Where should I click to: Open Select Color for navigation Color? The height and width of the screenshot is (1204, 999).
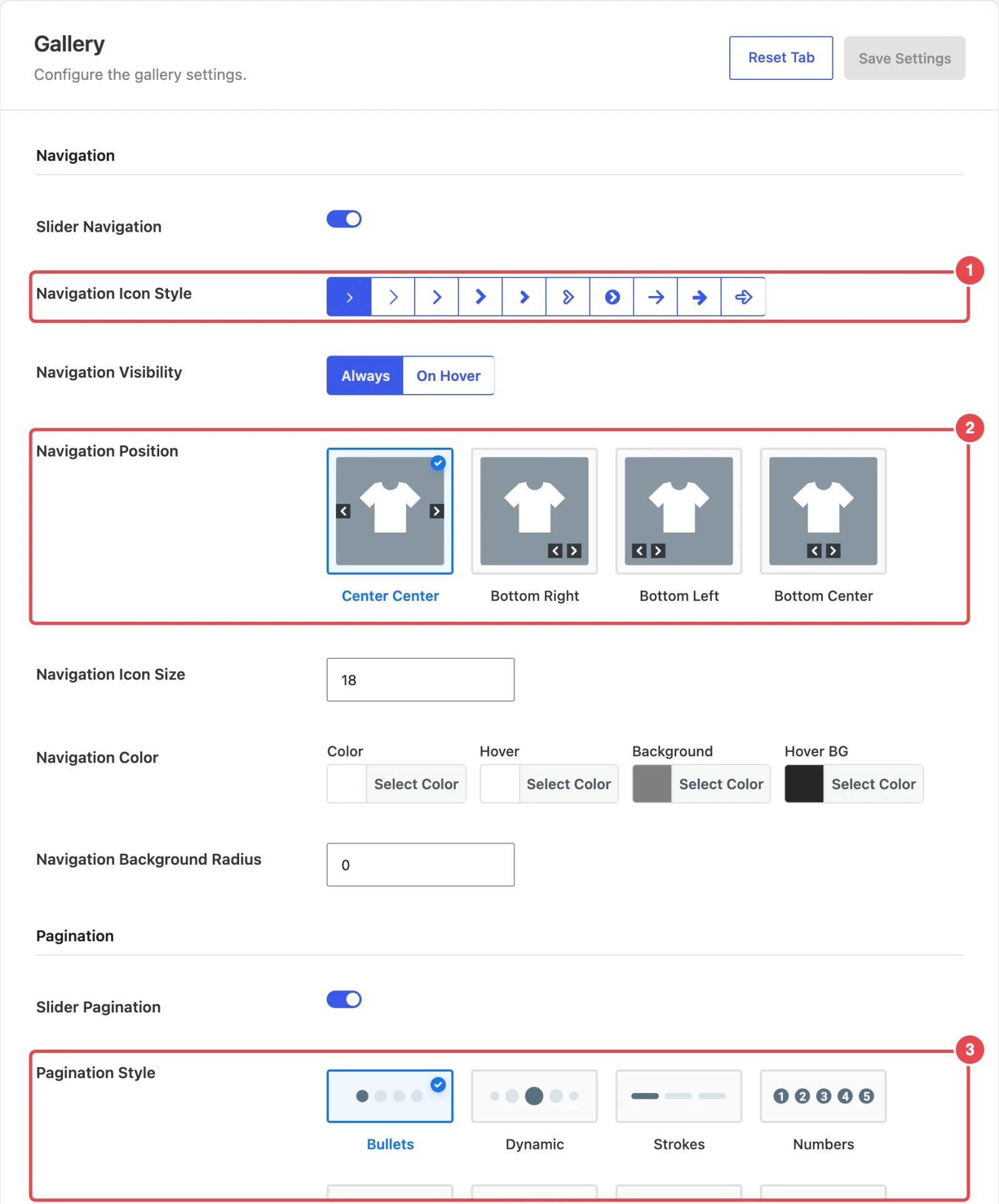tap(416, 784)
